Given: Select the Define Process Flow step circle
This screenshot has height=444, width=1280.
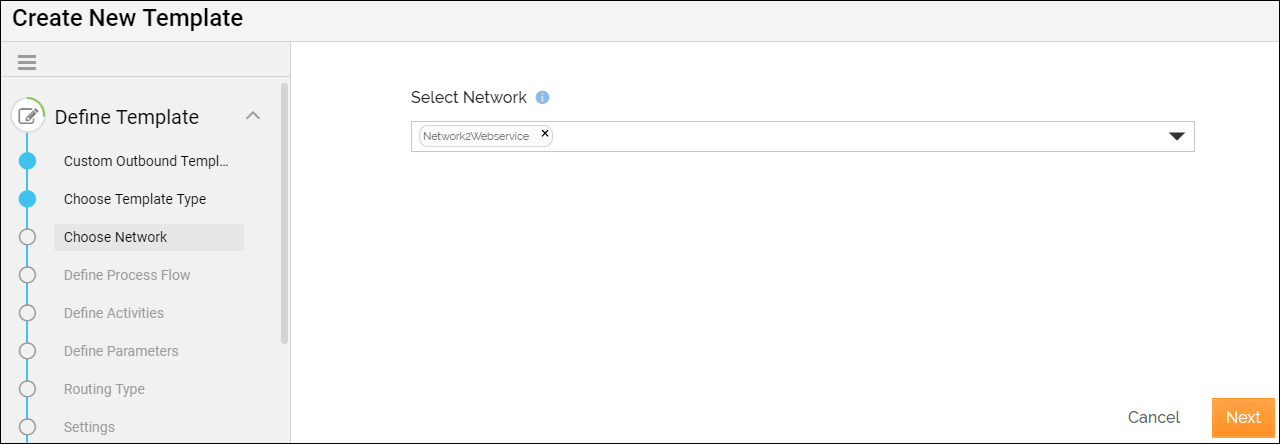Looking at the screenshot, I should [x=28, y=275].
